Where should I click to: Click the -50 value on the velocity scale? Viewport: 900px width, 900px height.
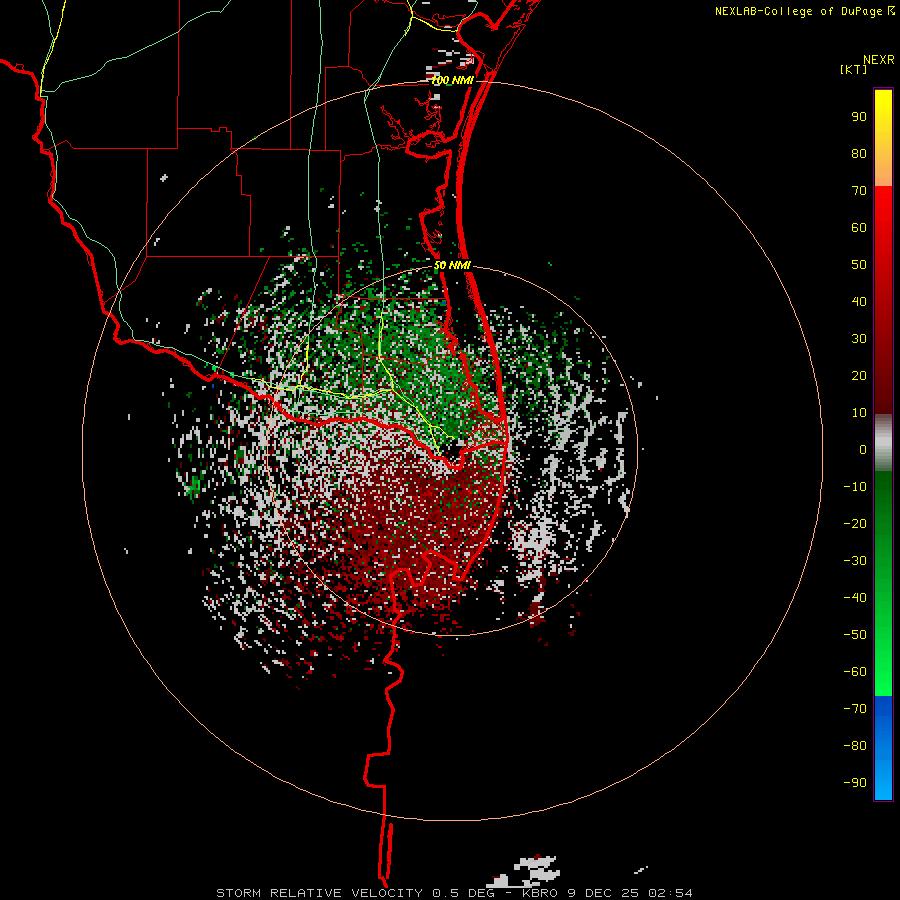tap(855, 635)
